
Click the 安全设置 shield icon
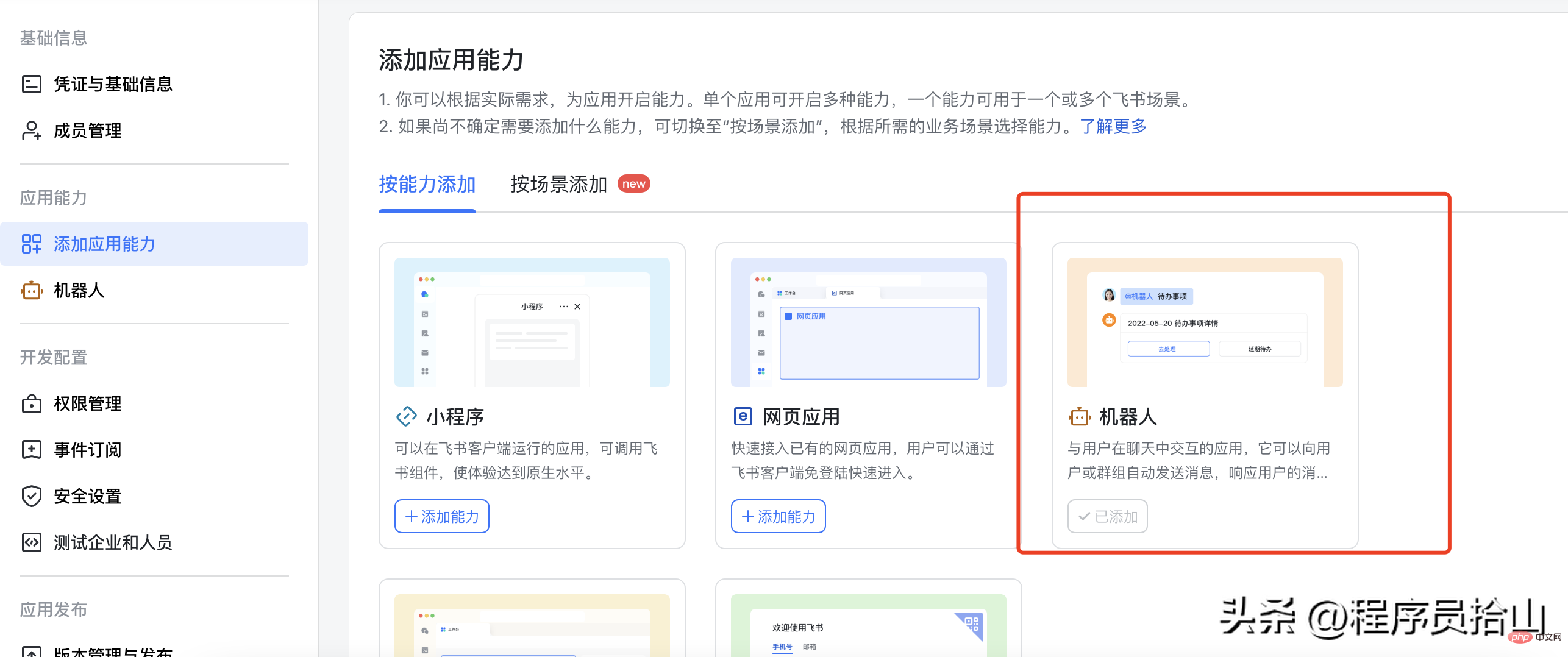31,496
